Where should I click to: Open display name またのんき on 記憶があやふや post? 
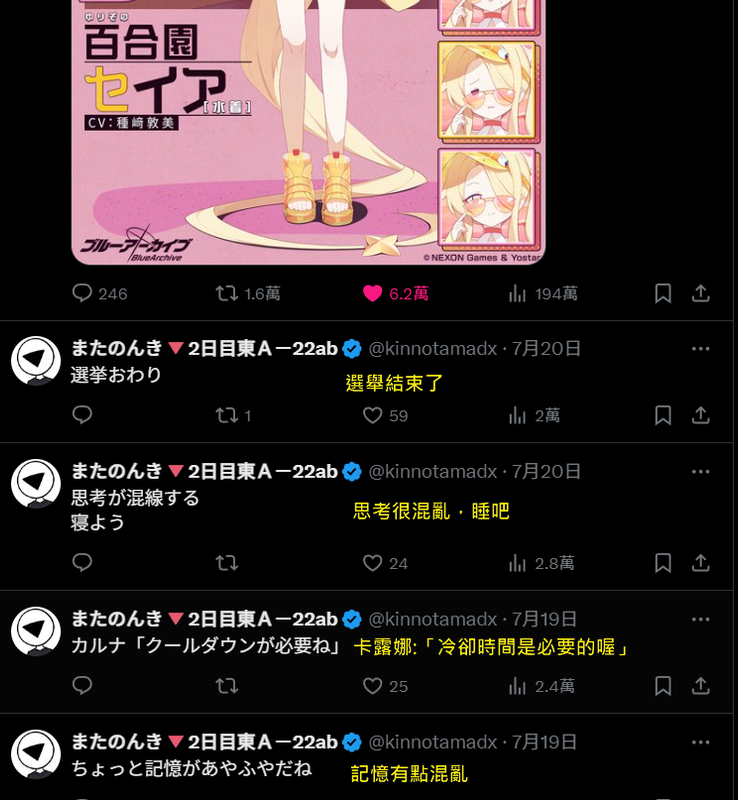pyautogui.click(x=117, y=742)
